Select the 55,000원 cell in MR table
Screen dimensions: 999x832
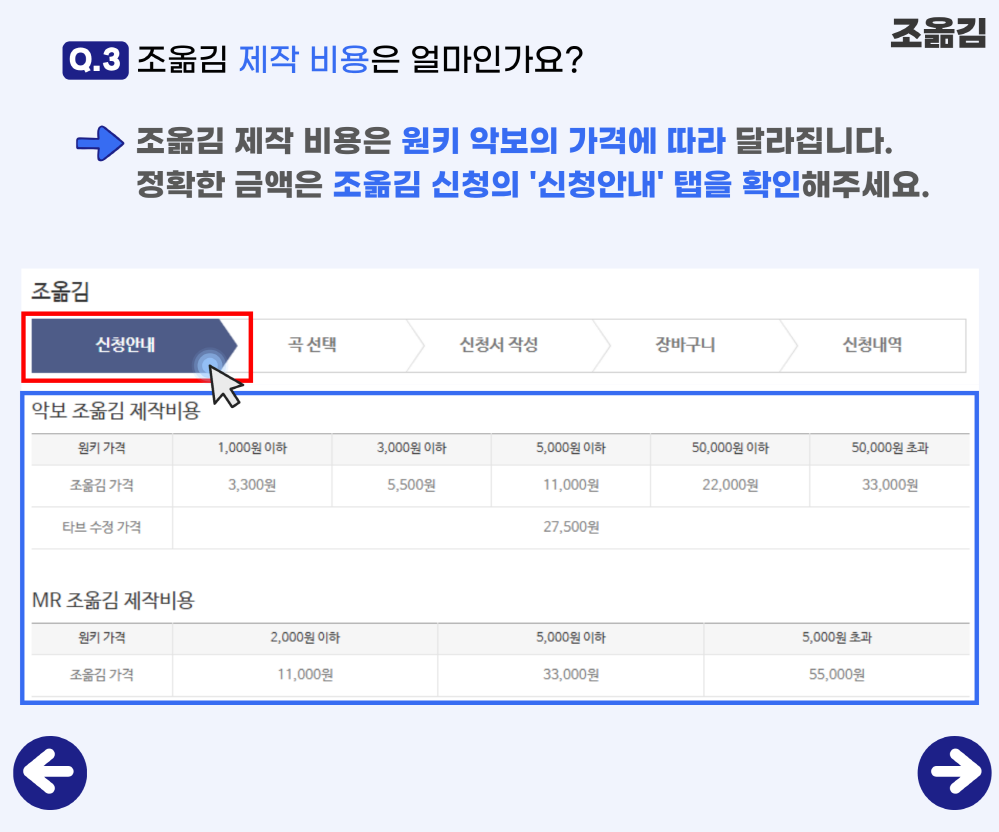tap(837, 673)
